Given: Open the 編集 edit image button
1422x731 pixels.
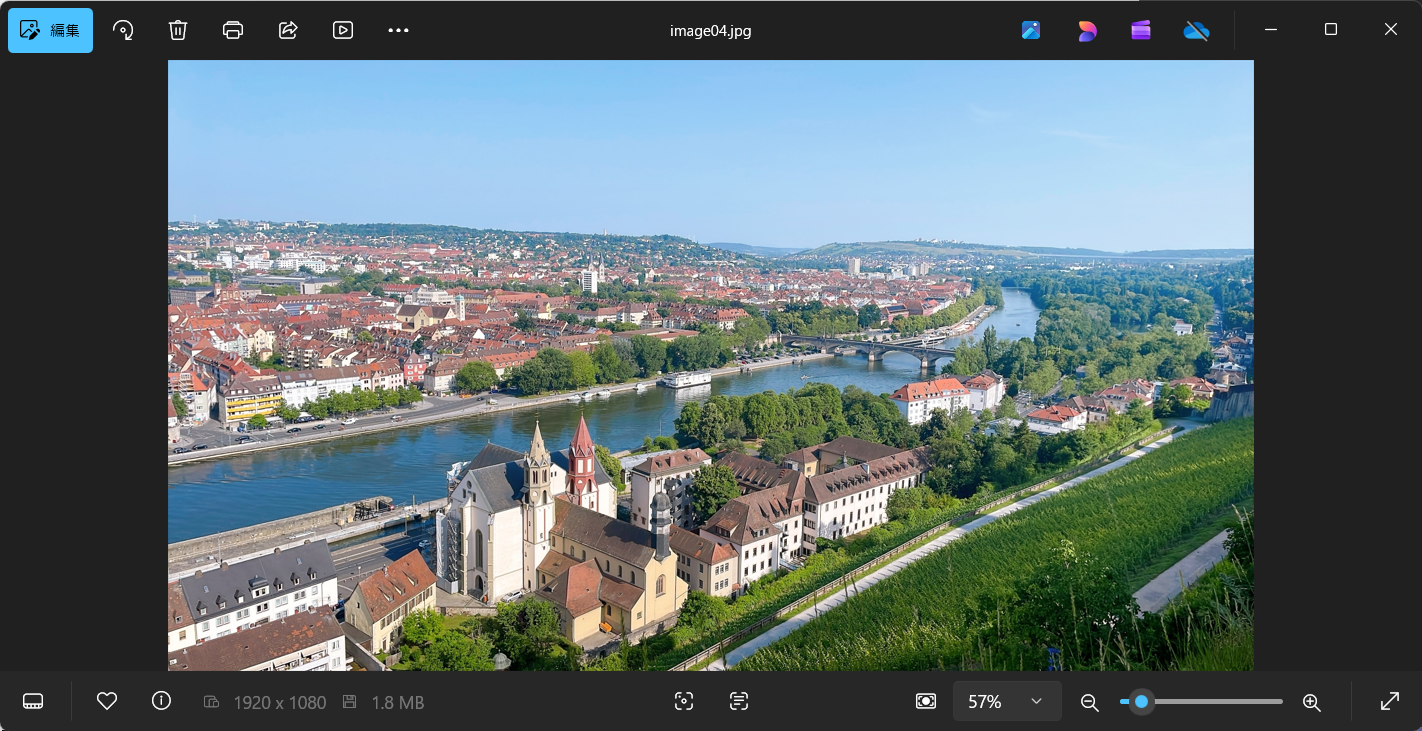Looking at the screenshot, I should 50,30.
